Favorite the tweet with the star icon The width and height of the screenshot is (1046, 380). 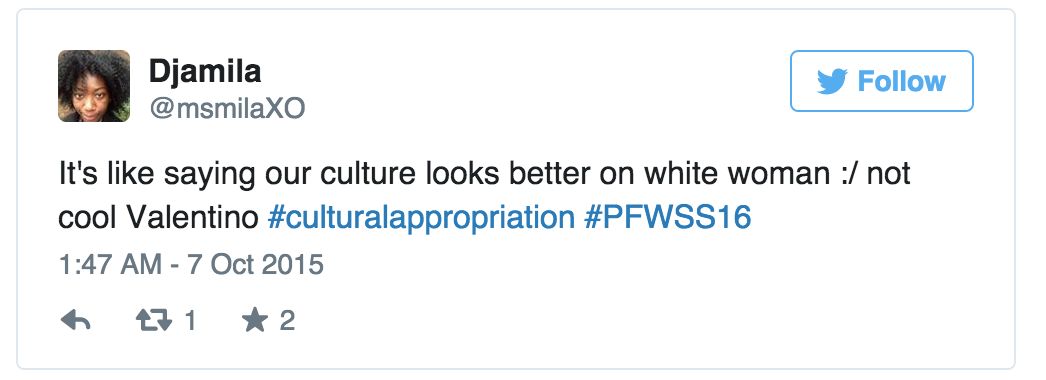[254, 321]
